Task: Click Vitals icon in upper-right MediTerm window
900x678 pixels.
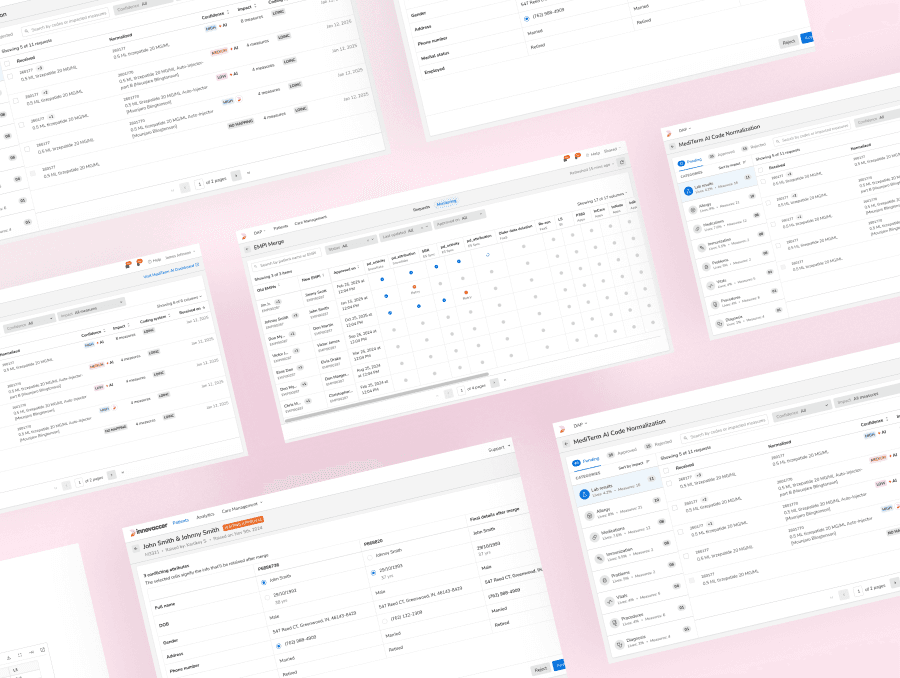Action: click(x=711, y=285)
